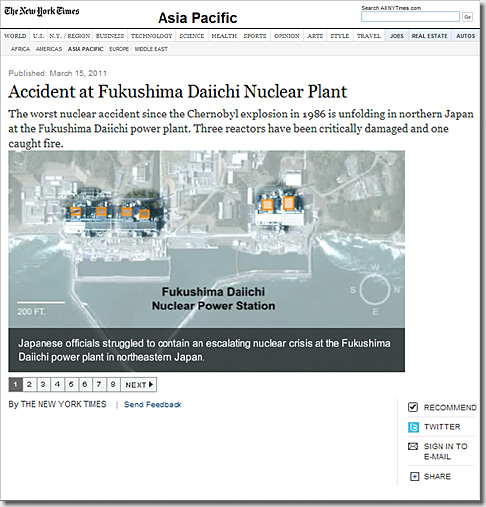Image resolution: width=486 pixels, height=507 pixels.
Task: Click the 'Published: March 15, 2011' date
Action: pos(58,73)
